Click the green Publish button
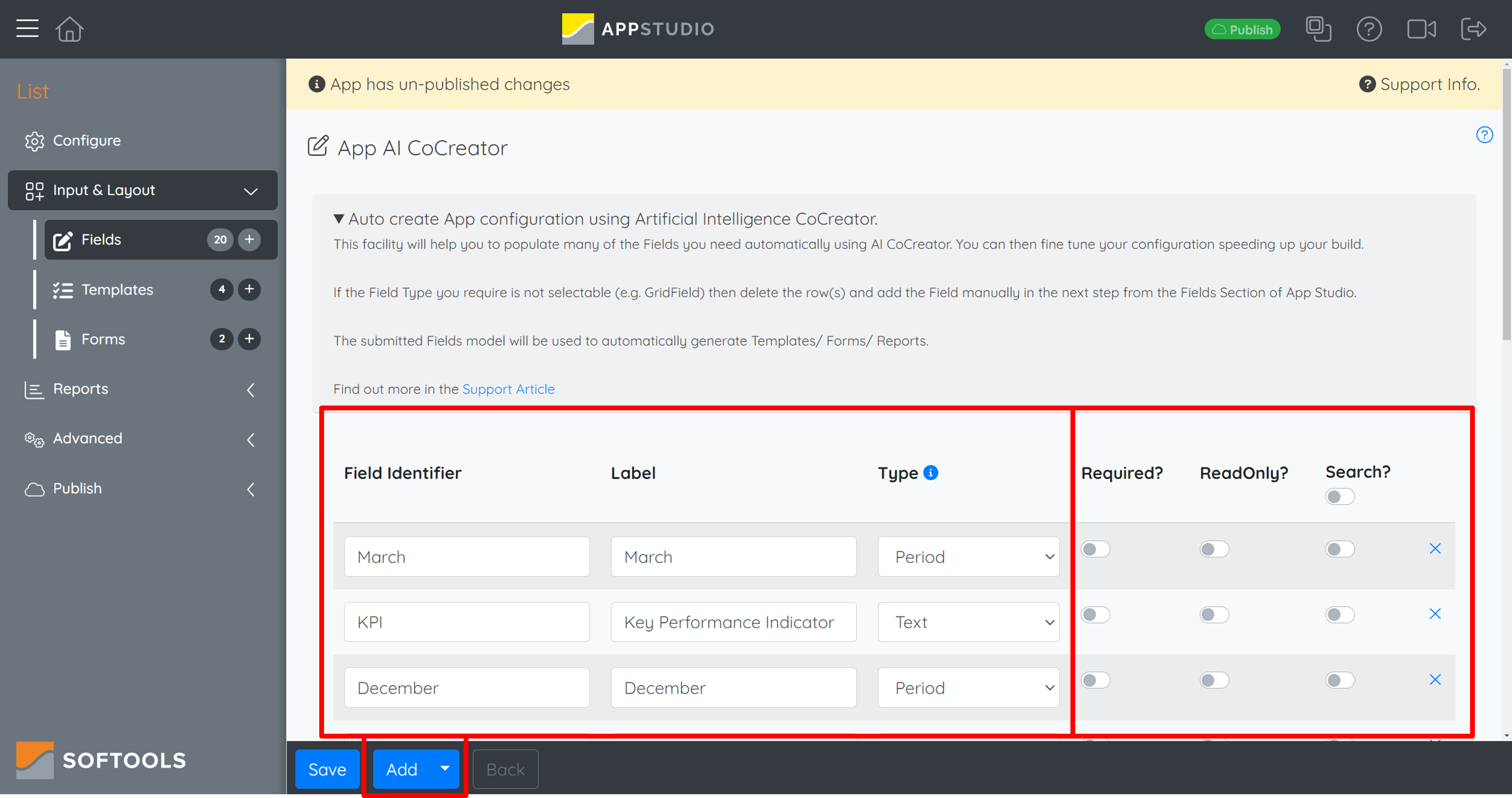This screenshot has height=798, width=1512. coord(1242,29)
